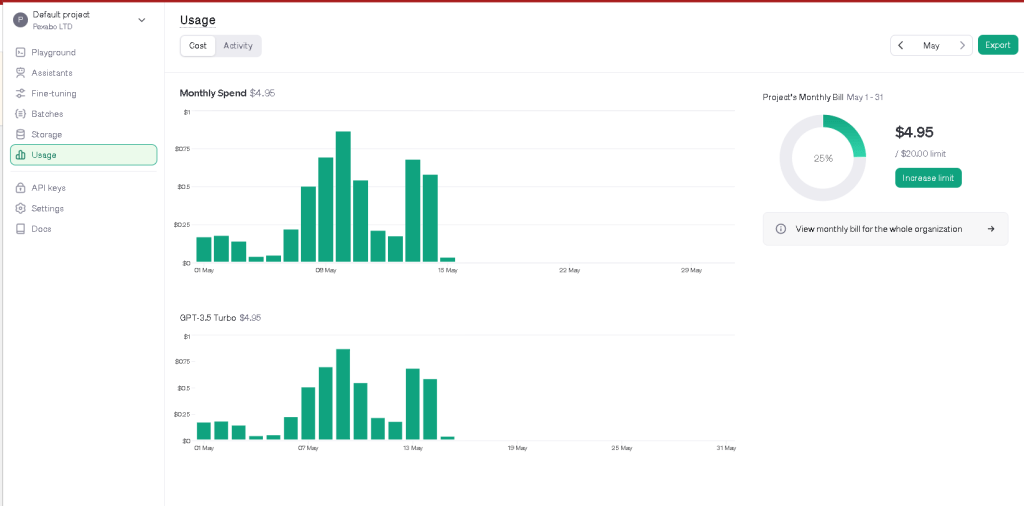This screenshot has width=1024, height=506.
Task: Click the Monthly Spend $4.95 label
Action: click(x=227, y=93)
